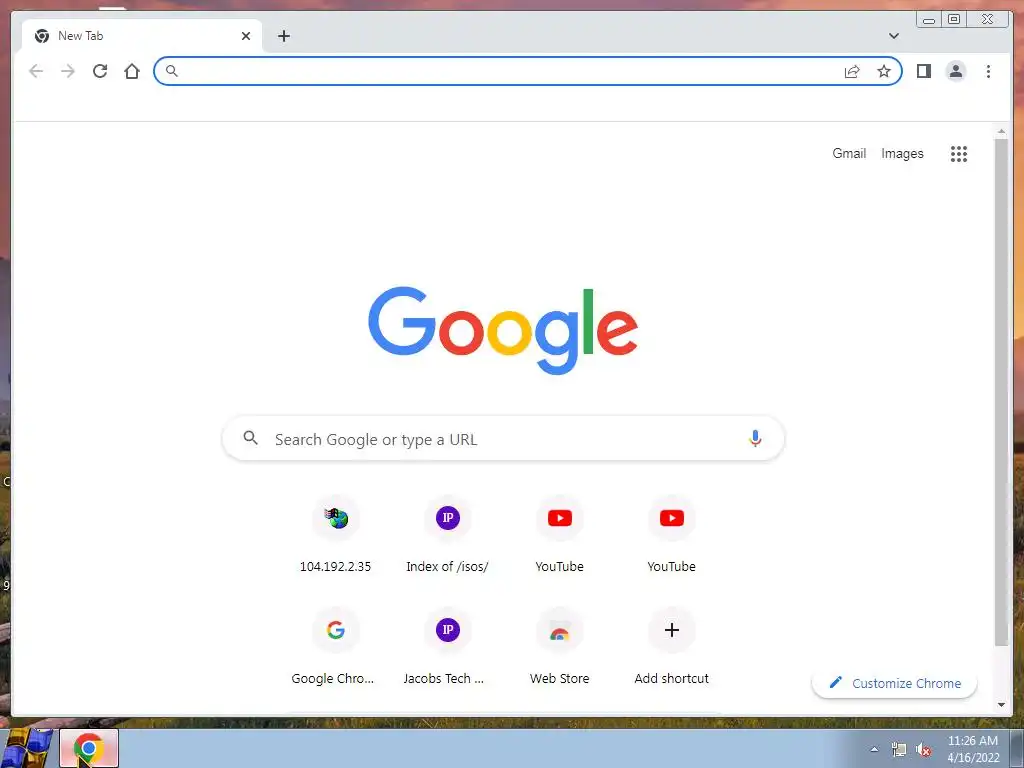Reload the current page
This screenshot has width=1024, height=768.
point(100,71)
